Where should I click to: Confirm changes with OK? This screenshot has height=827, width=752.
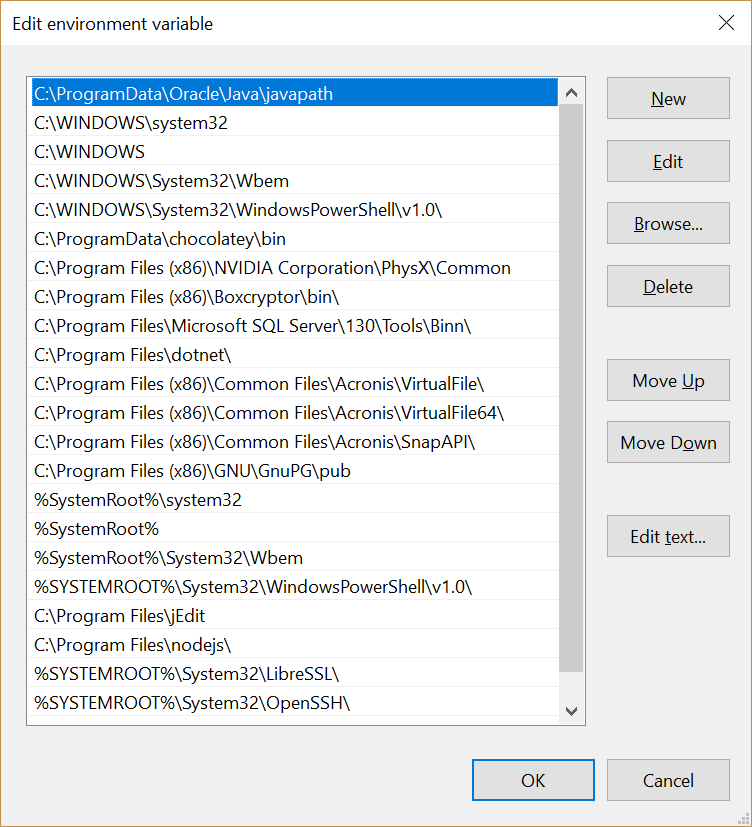(533, 781)
